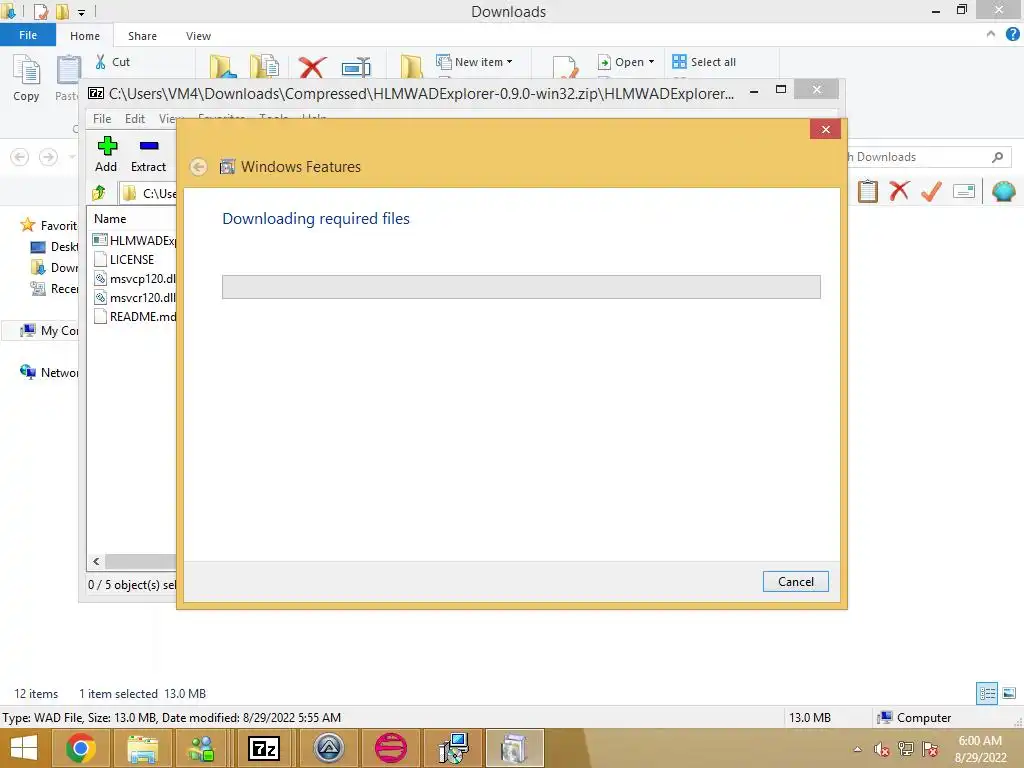Sort by the Name column header in 7-Zip
Image resolution: width=1024 pixels, height=768 pixels.
110,219
